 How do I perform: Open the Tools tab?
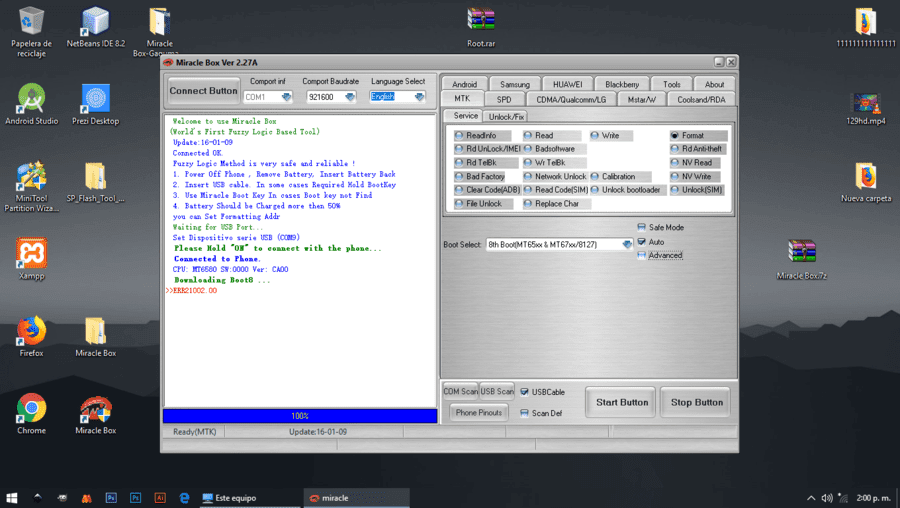tap(671, 84)
